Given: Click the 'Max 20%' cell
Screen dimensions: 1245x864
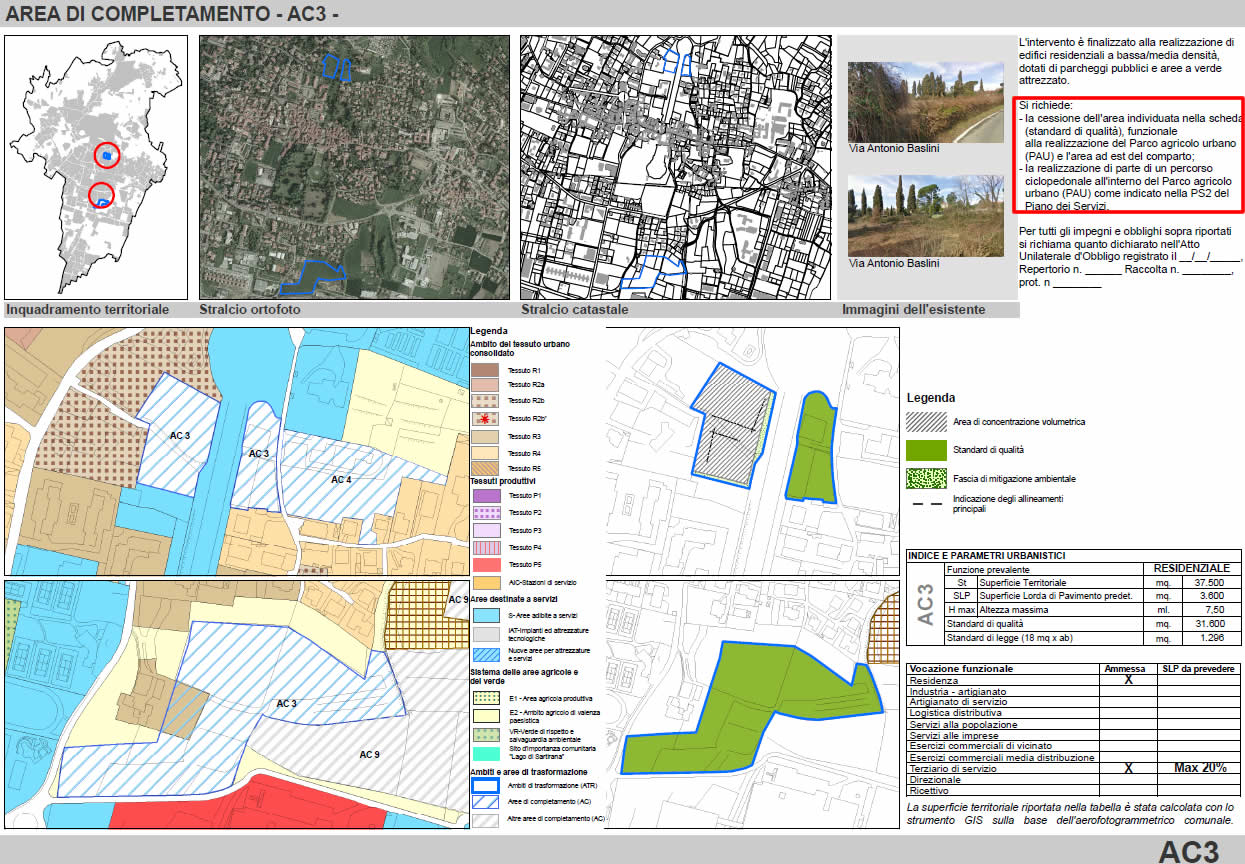Looking at the screenshot, I should click(x=1199, y=768).
